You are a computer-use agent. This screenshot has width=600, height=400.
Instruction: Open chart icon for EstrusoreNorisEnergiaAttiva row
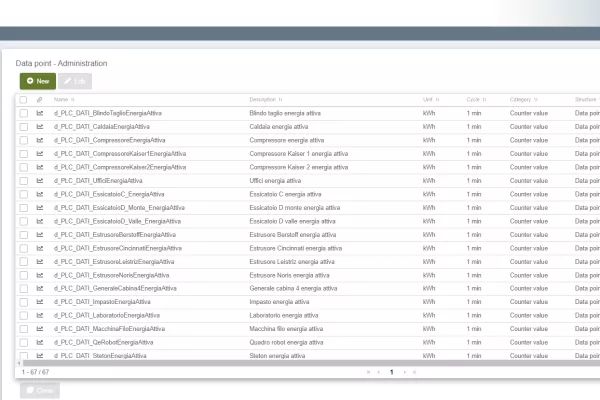pos(40,275)
